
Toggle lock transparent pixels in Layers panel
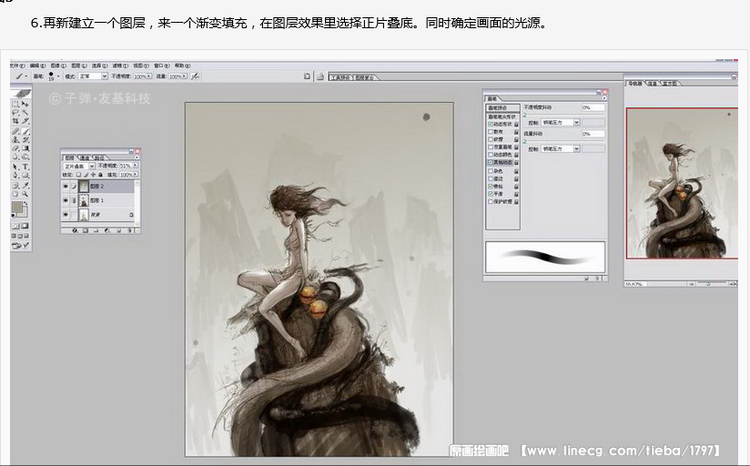[78, 175]
